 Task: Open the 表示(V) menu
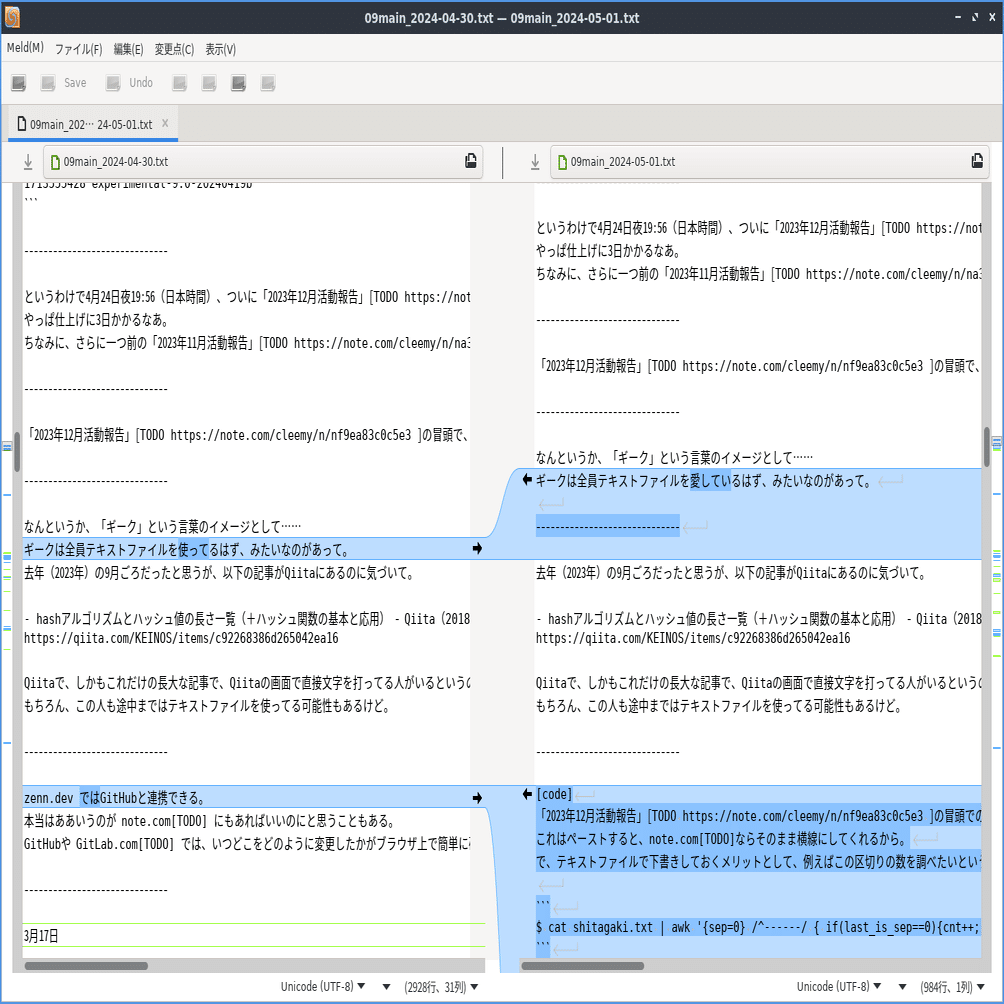point(220,49)
